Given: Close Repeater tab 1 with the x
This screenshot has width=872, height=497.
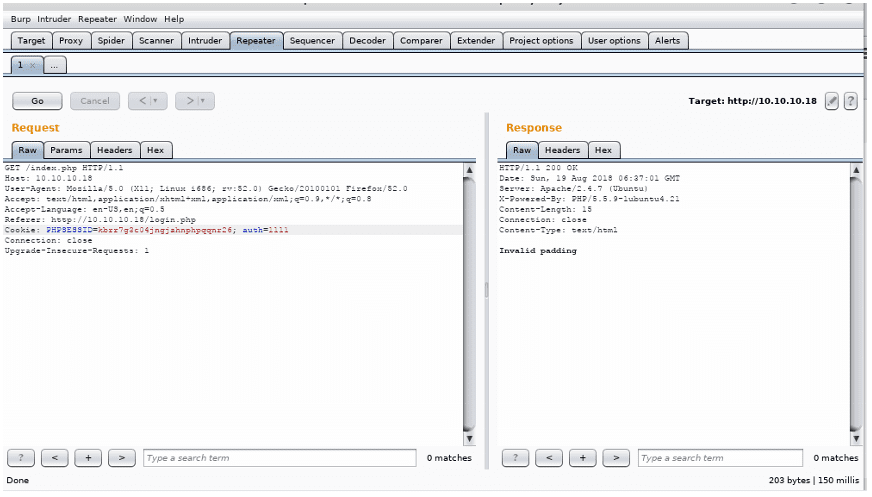Looking at the screenshot, I should point(32,65).
